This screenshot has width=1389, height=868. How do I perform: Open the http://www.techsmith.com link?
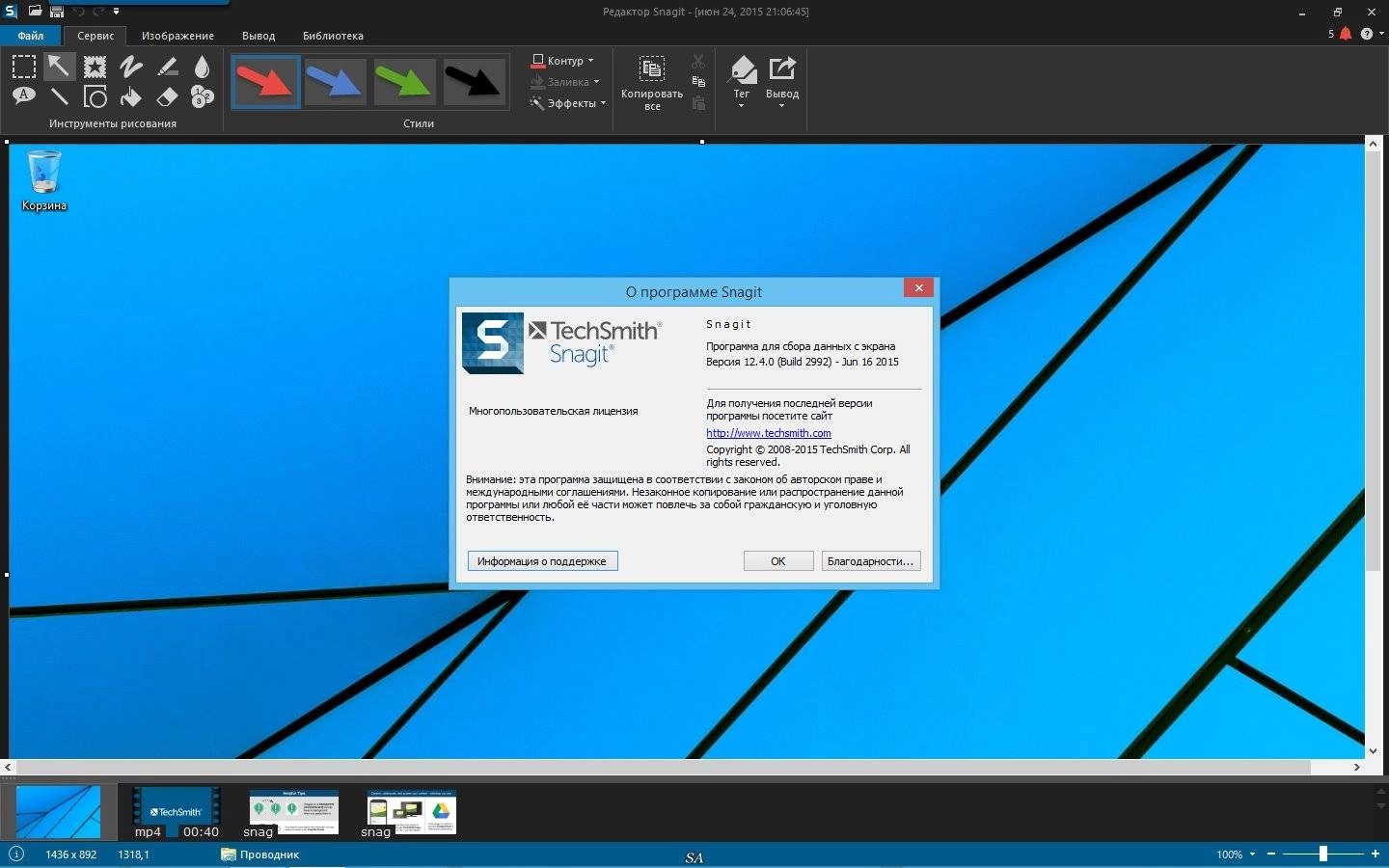click(769, 433)
